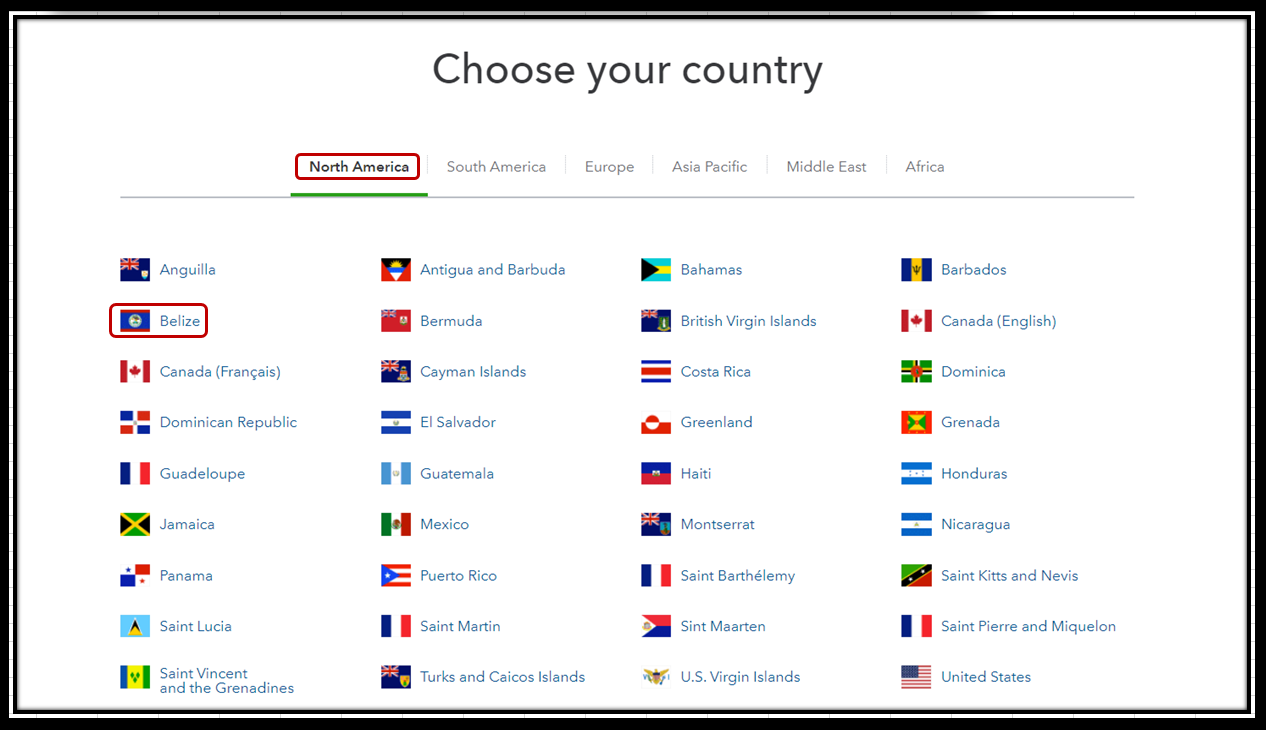
Task: Switch to the Europe tab
Action: coord(609,166)
